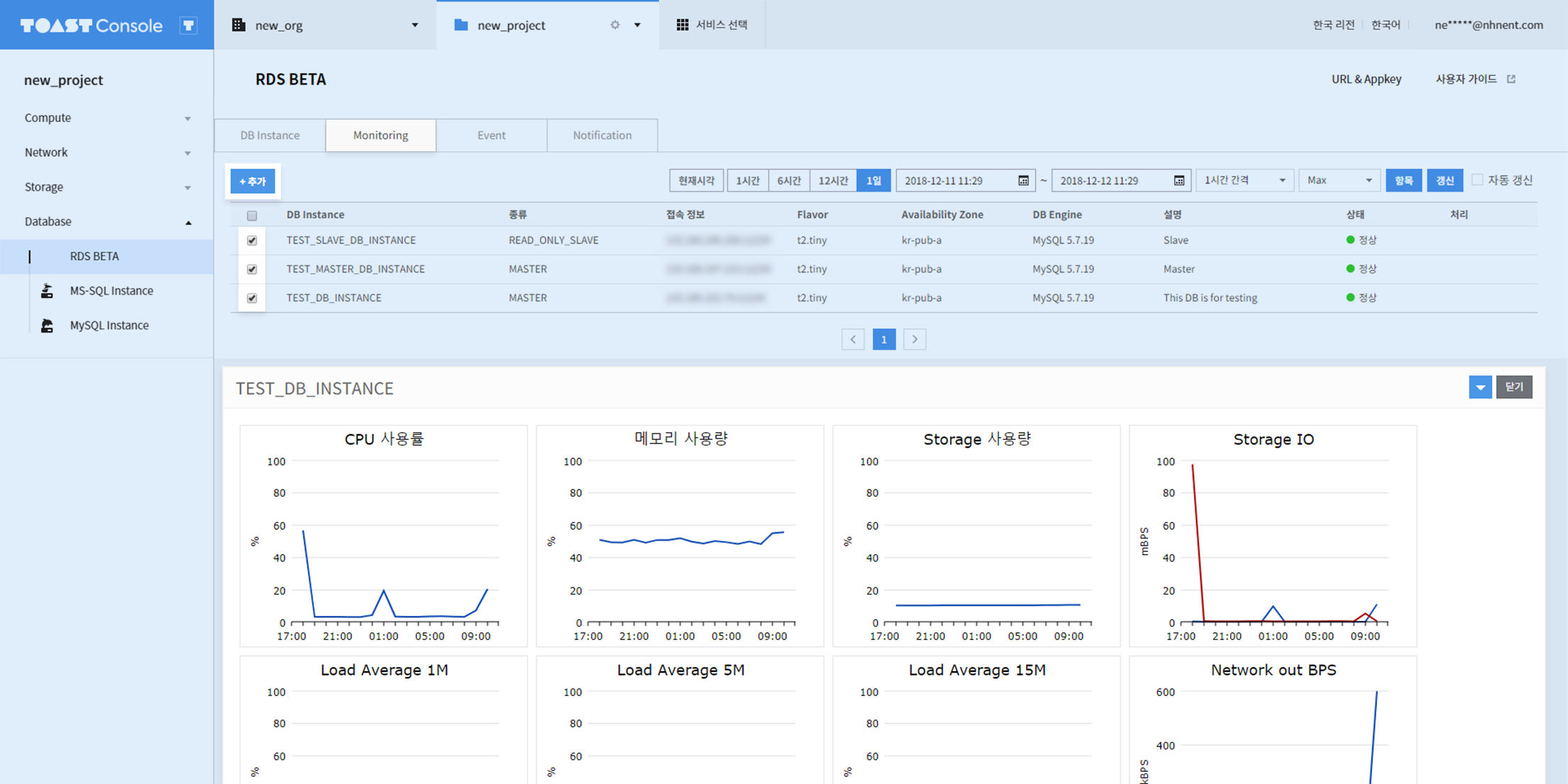This screenshot has width=1568, height=784.
Task: Click green status dot for TEST_SLAVE_DB_INSTANCE
Action: tap(1350, 240)
